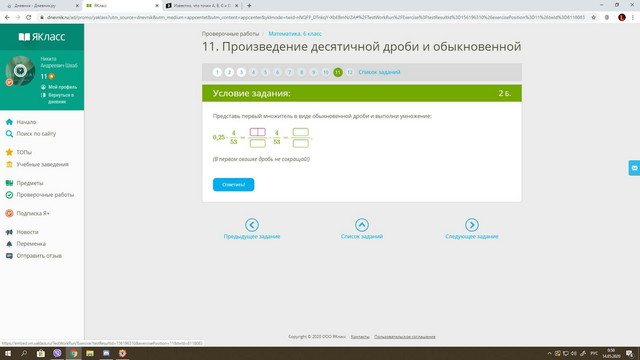Go to Предыдущее задание arrow icon
This screenshot has width=640, height=360.
coord(252,225)
